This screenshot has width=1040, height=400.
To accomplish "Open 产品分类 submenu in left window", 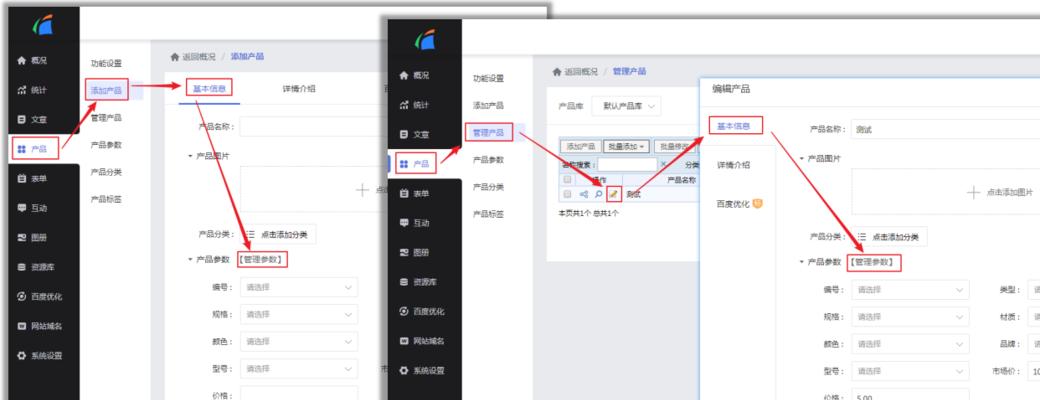I will coord(106,172).
